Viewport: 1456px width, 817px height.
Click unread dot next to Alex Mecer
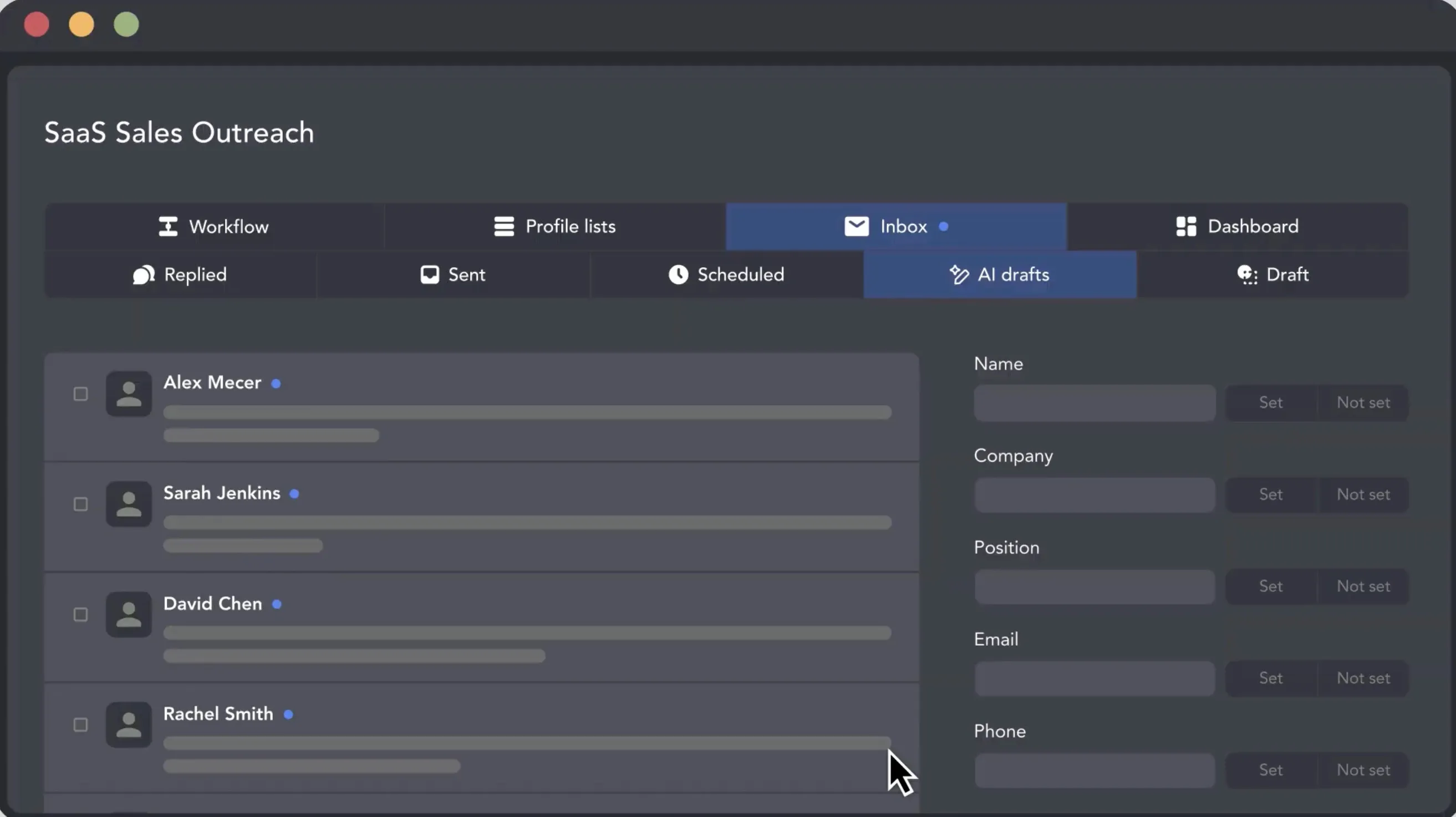point(276,384)
